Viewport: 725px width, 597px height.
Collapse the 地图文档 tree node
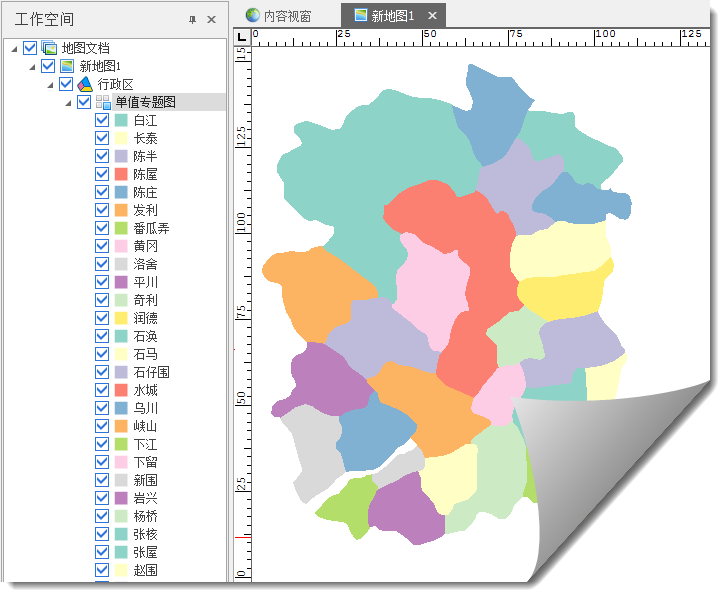click(14, 48)
